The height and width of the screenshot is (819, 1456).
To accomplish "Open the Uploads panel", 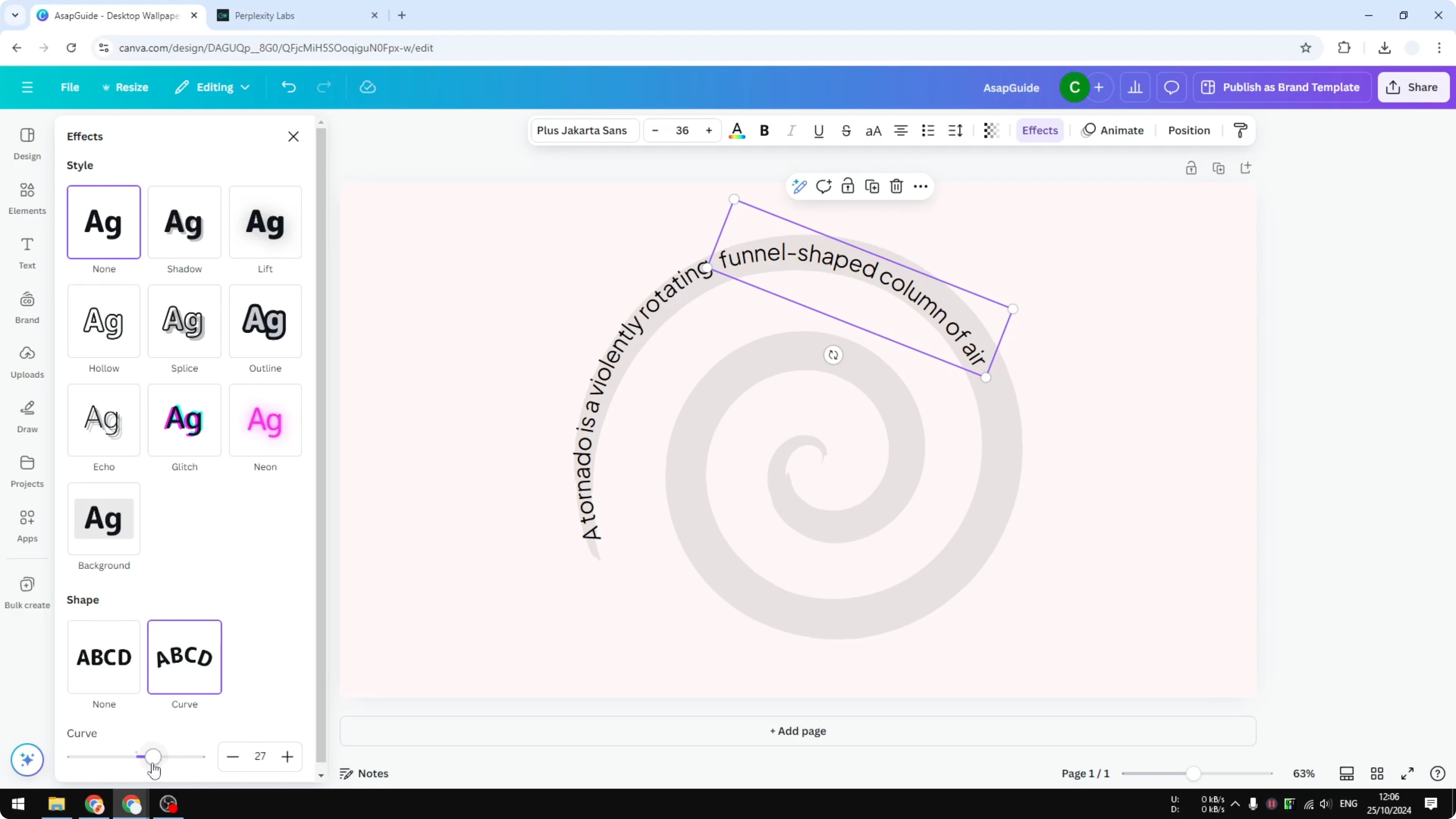I will (27, 362).
